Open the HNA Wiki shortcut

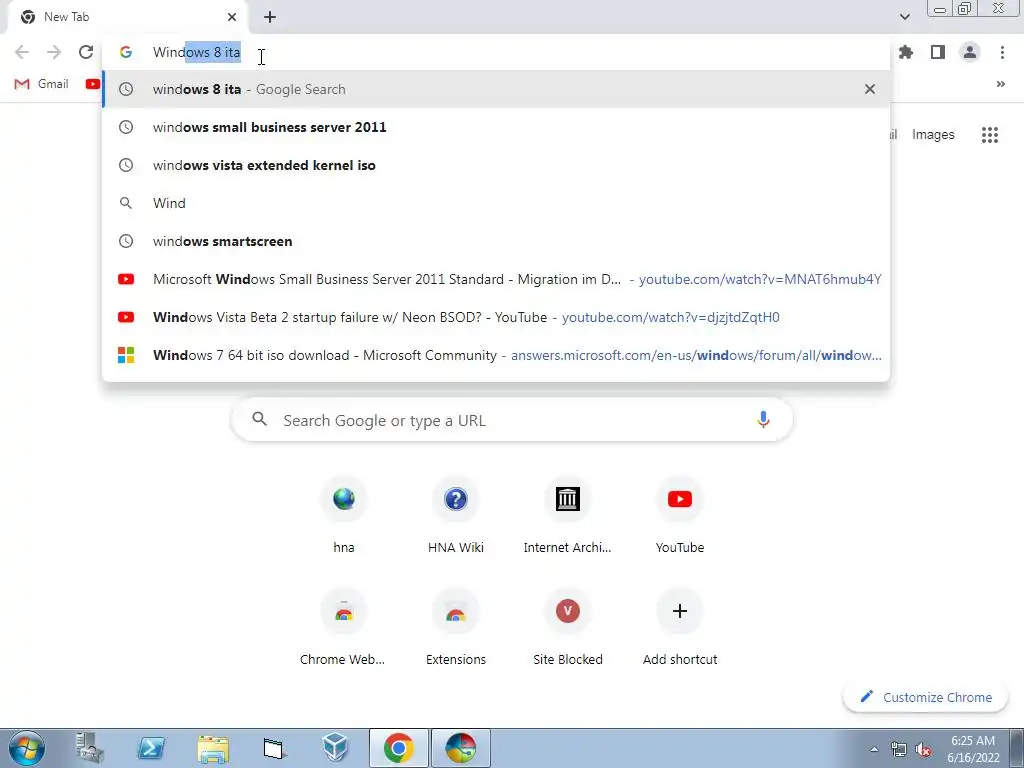(x=456, y=516)
